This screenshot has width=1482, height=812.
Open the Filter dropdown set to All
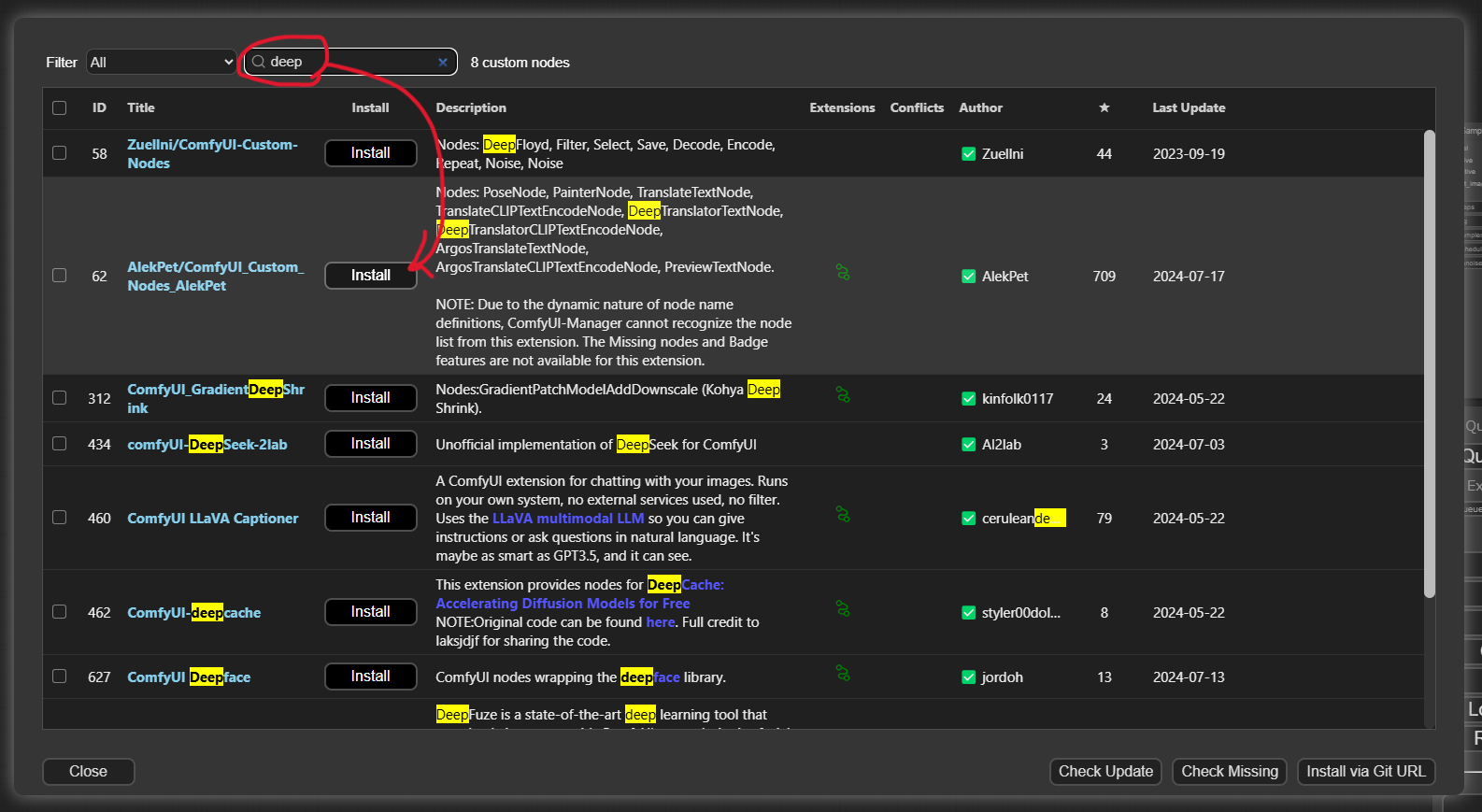[162, 62]
